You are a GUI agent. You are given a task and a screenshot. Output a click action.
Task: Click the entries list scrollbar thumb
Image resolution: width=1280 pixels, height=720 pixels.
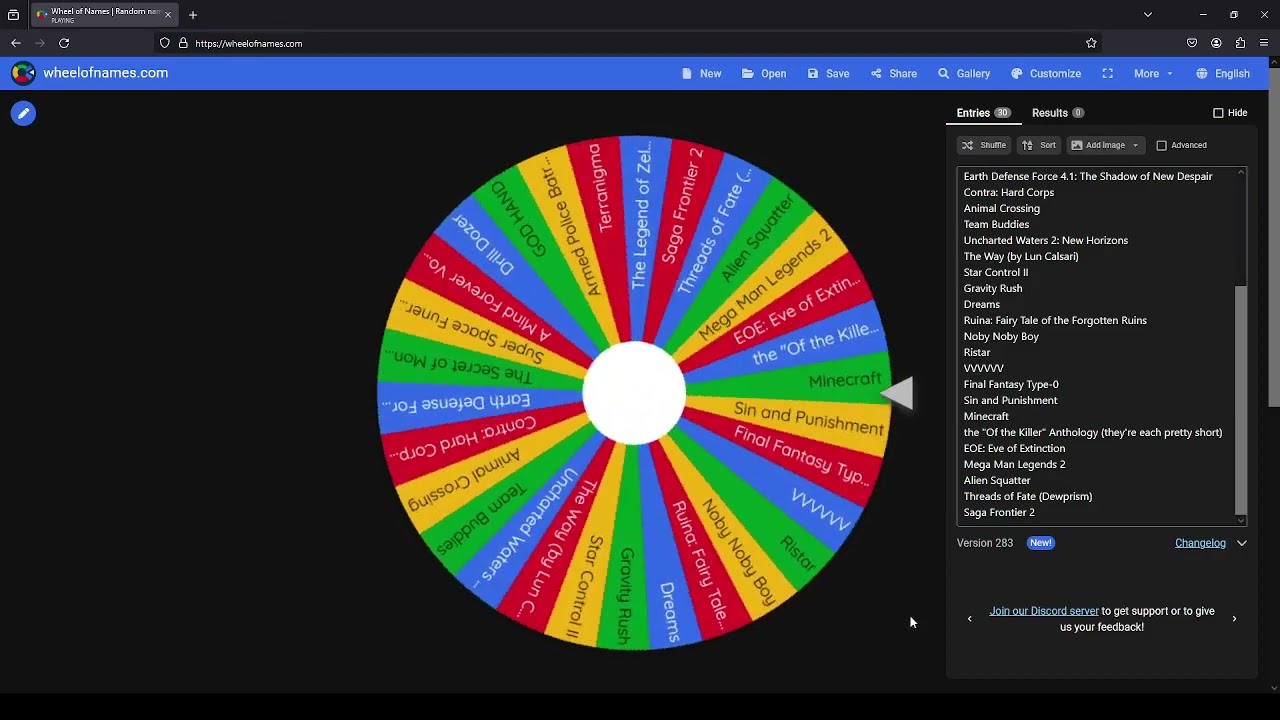pyautogui.click(x=1241, y=399)
